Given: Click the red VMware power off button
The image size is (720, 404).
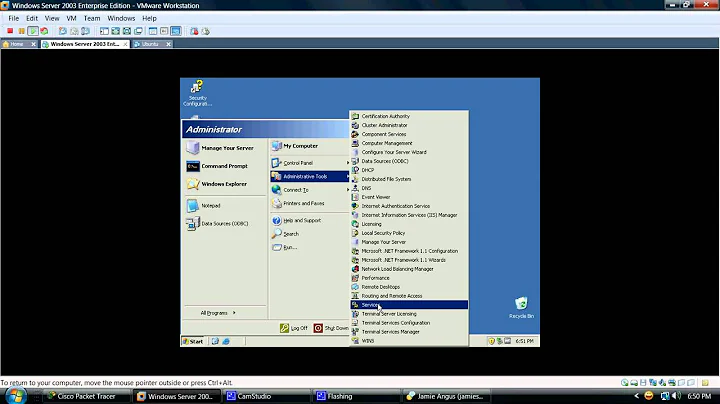Looking at the screenshot, I should 10,31.
